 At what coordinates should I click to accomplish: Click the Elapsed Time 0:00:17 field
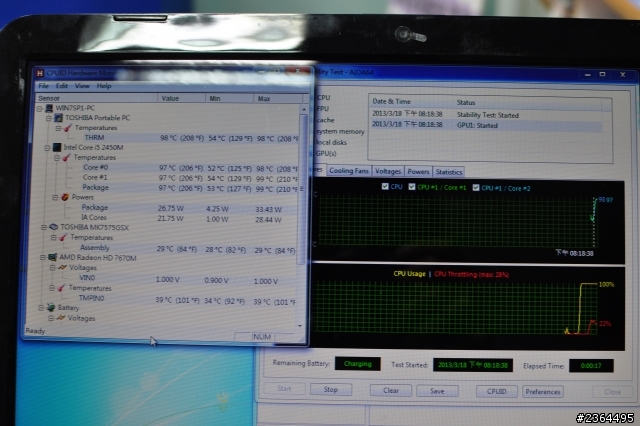pos(591,366)
